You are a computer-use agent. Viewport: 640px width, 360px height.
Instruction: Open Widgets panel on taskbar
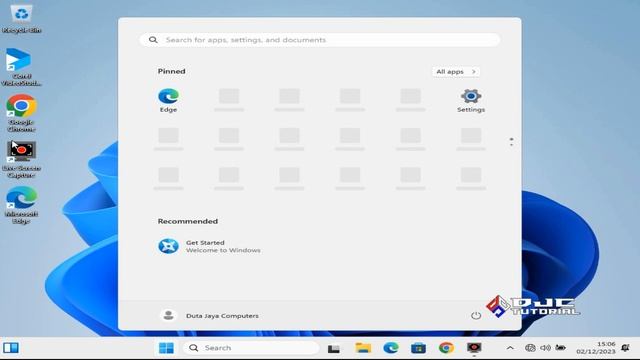[x=11, y=348]
